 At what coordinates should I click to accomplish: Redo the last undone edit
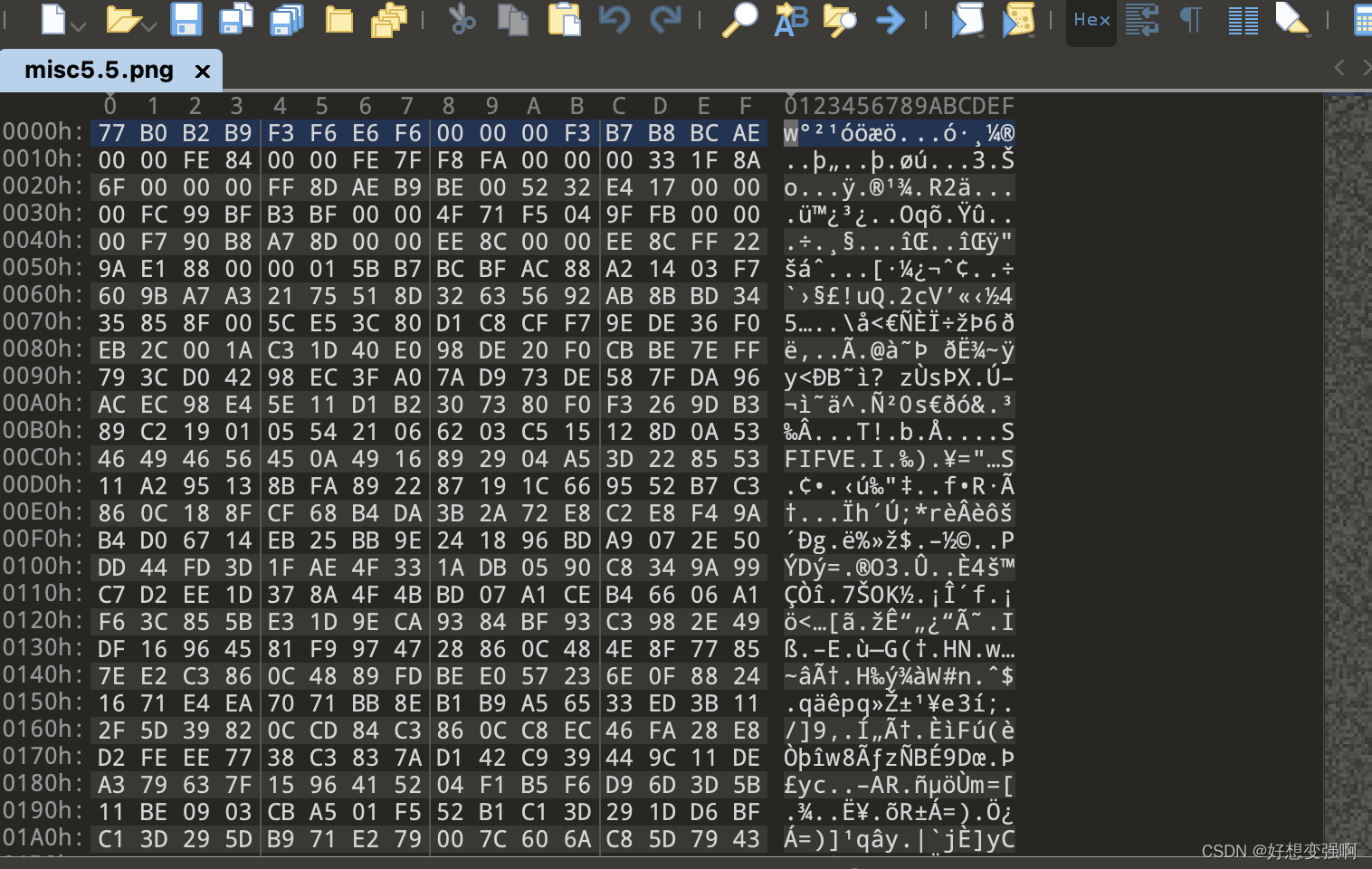pos(666,19)
